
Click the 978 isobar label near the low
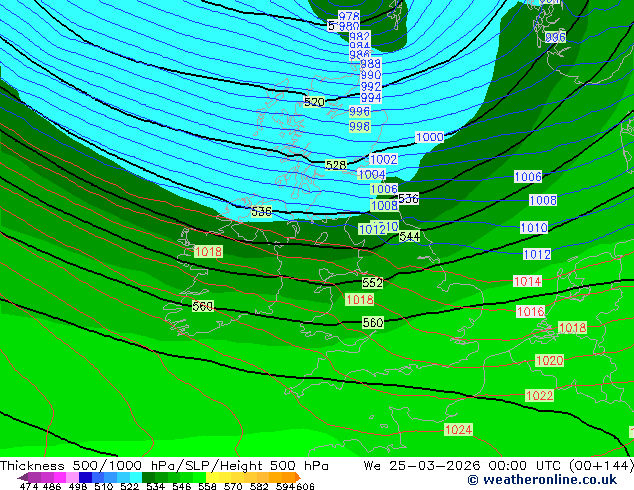click(x=349, y=16)
